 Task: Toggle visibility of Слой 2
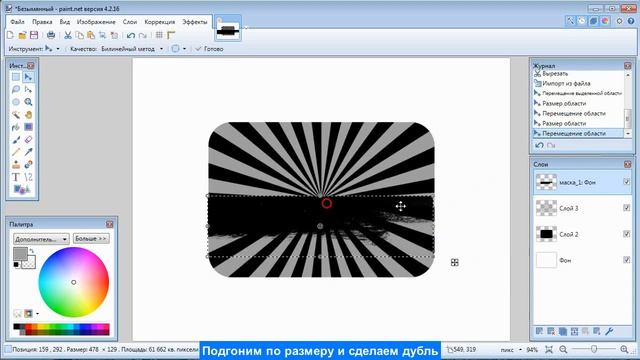627,234
